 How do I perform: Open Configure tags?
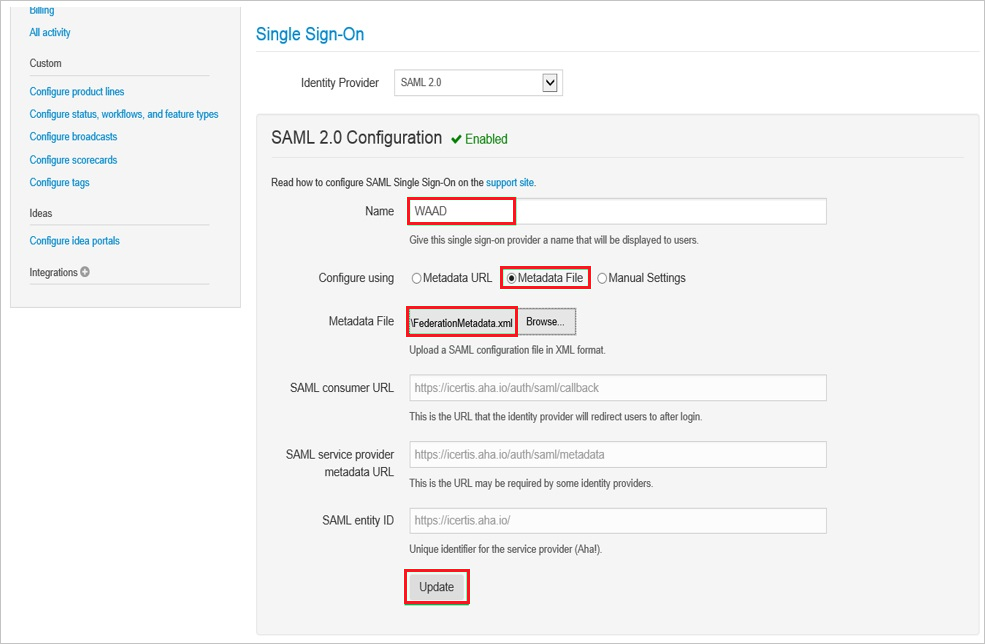tap(62, 182)
